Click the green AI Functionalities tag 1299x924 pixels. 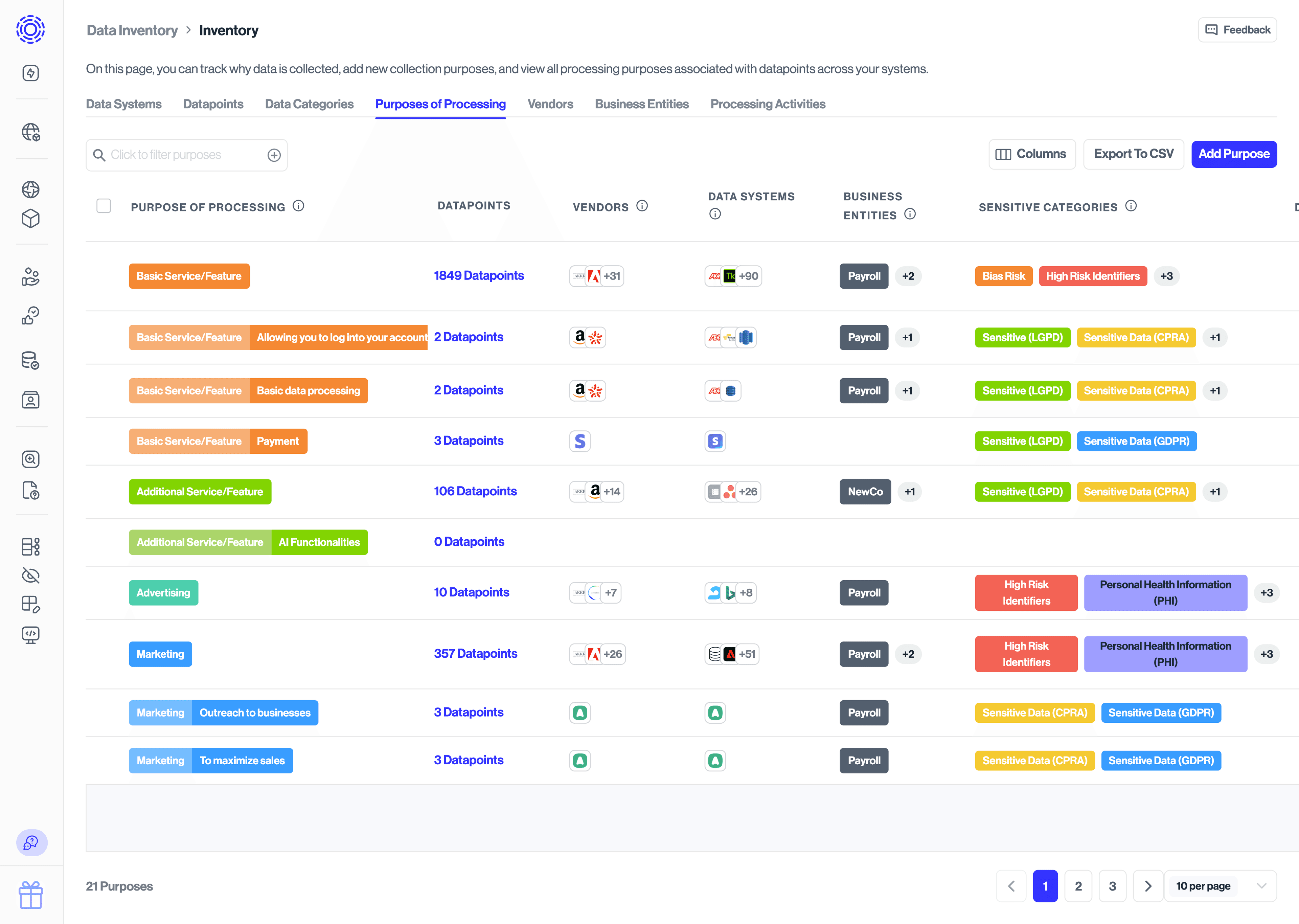(x=319, y=542)
